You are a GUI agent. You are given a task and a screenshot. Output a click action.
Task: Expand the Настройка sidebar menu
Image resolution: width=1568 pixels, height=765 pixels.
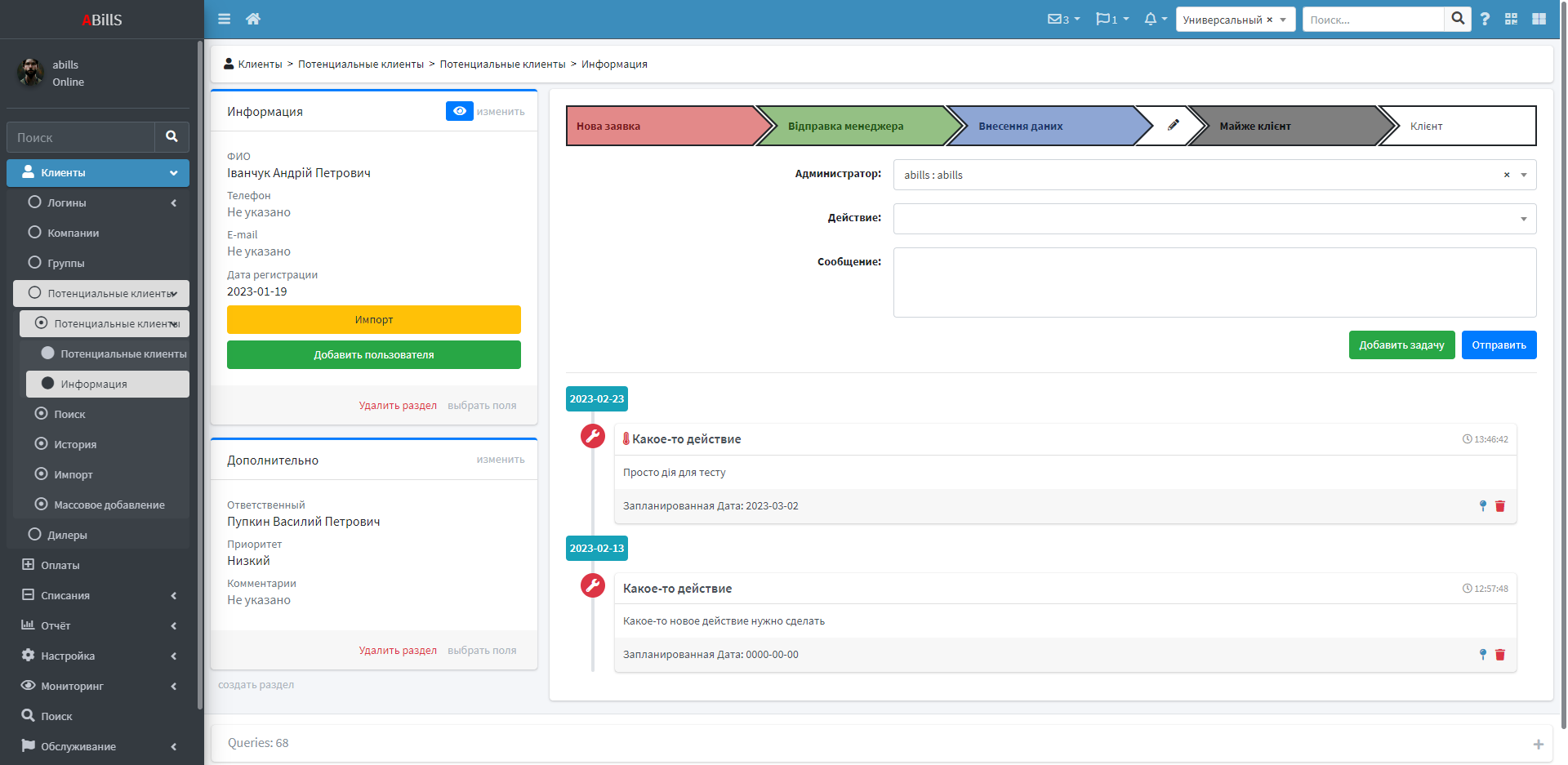click(68, 656)
